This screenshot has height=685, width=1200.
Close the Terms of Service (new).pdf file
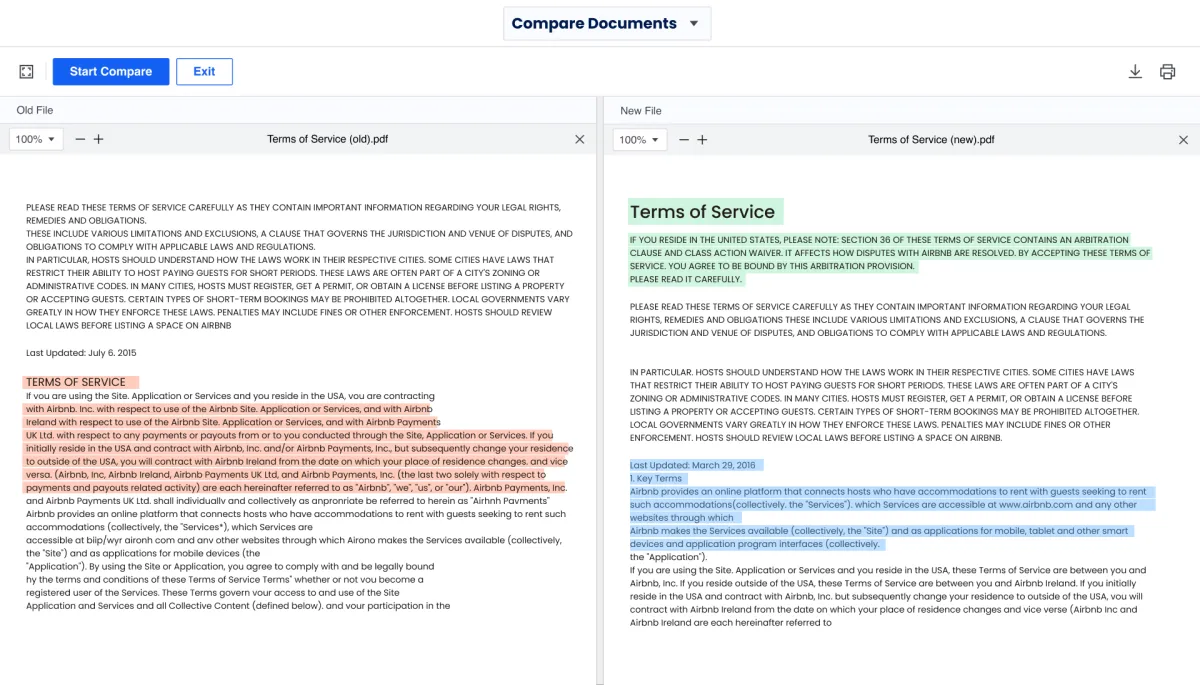click(x=1184, y=140)
